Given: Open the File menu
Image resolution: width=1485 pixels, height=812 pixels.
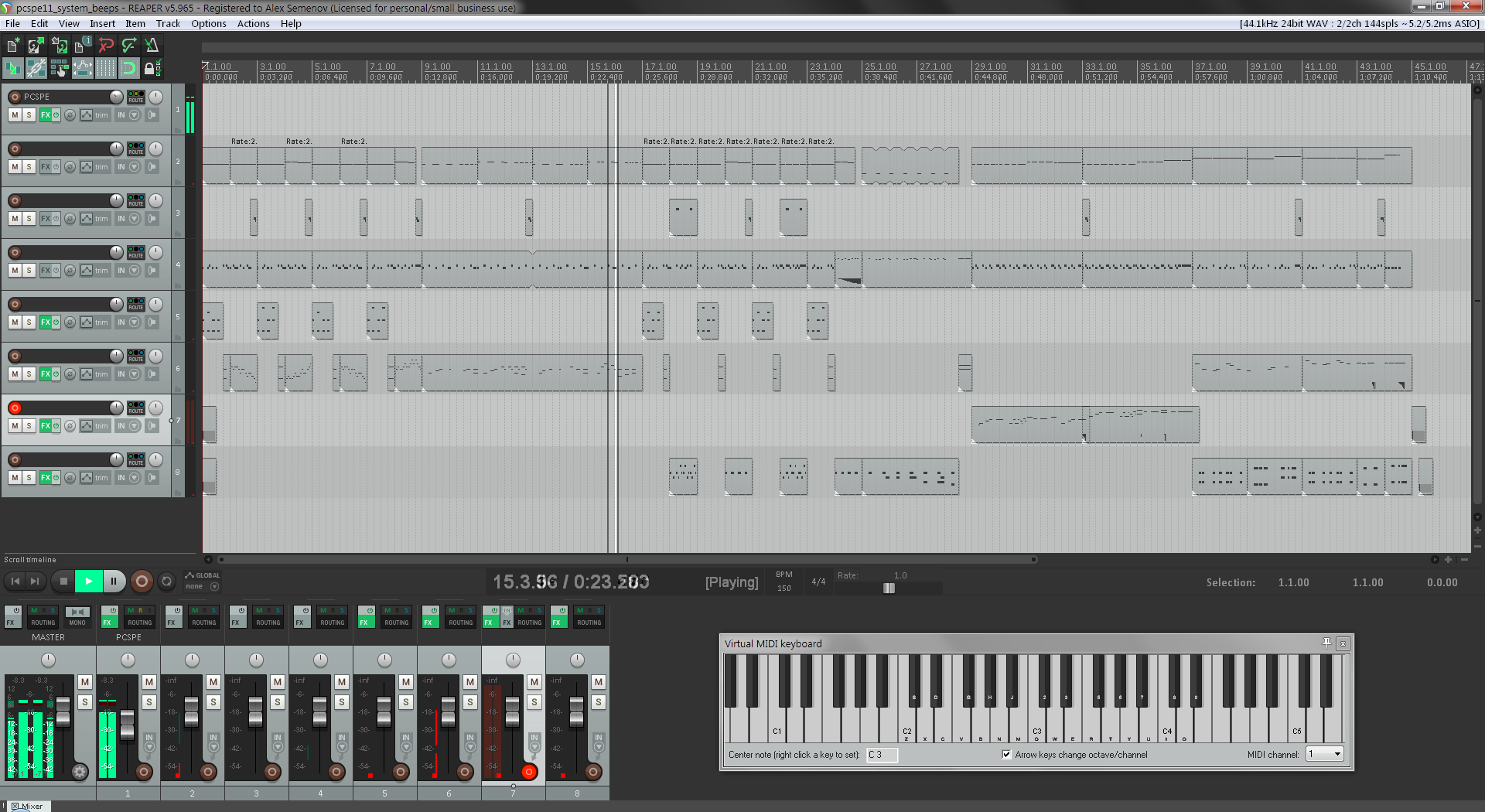Looking at the screenshot, I should tap(12, 23).
